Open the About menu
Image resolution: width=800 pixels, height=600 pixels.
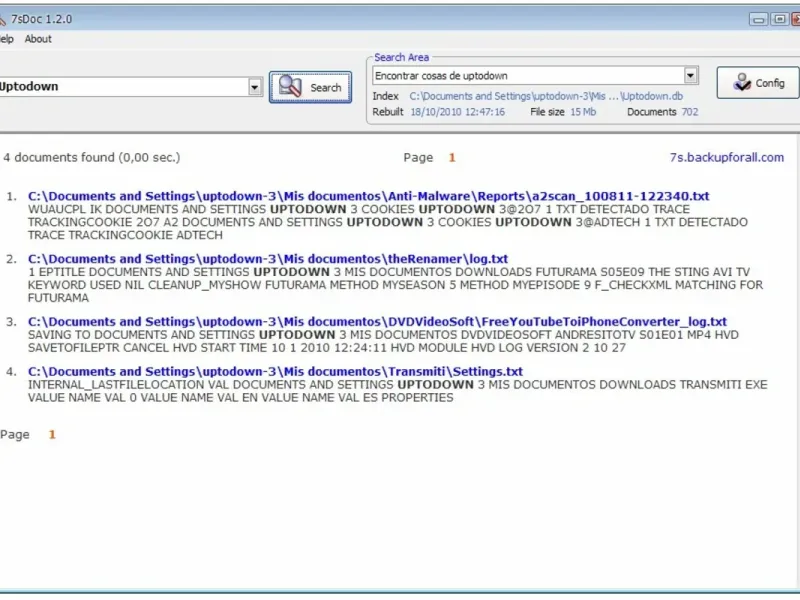point(38,39)
